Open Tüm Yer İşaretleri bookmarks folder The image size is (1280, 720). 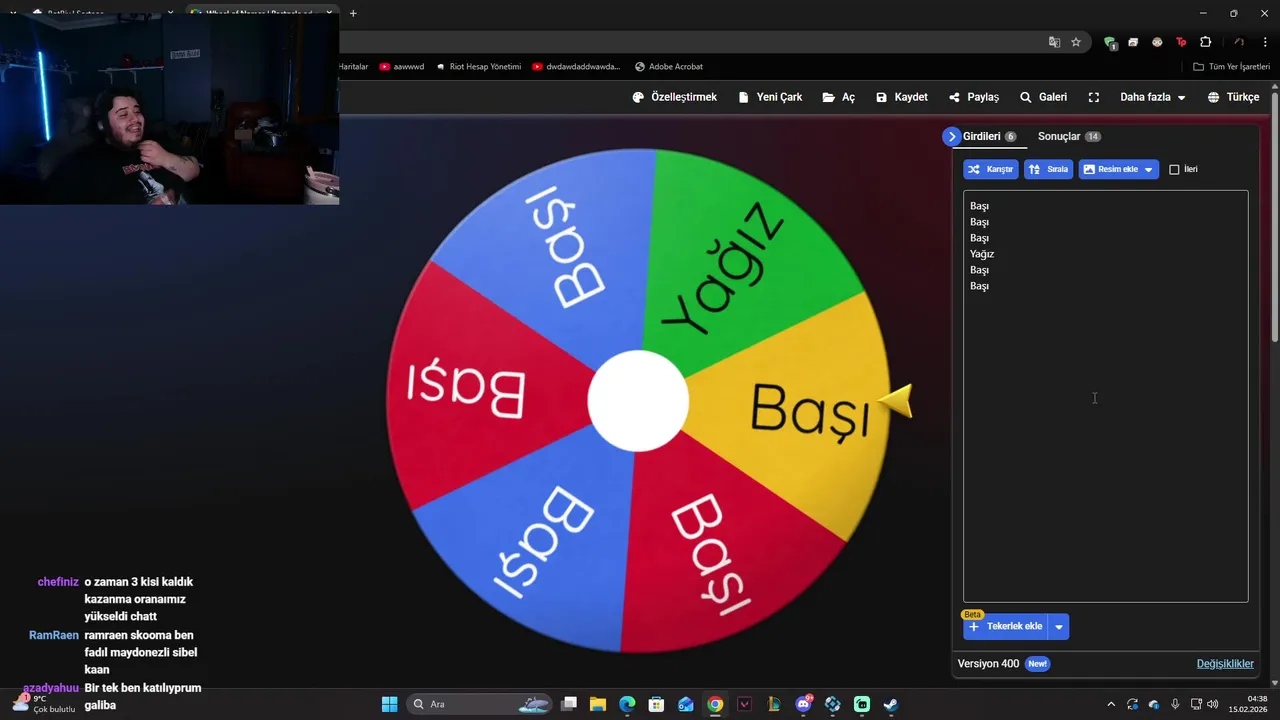pyautogui.click(x=1232, y=67)
